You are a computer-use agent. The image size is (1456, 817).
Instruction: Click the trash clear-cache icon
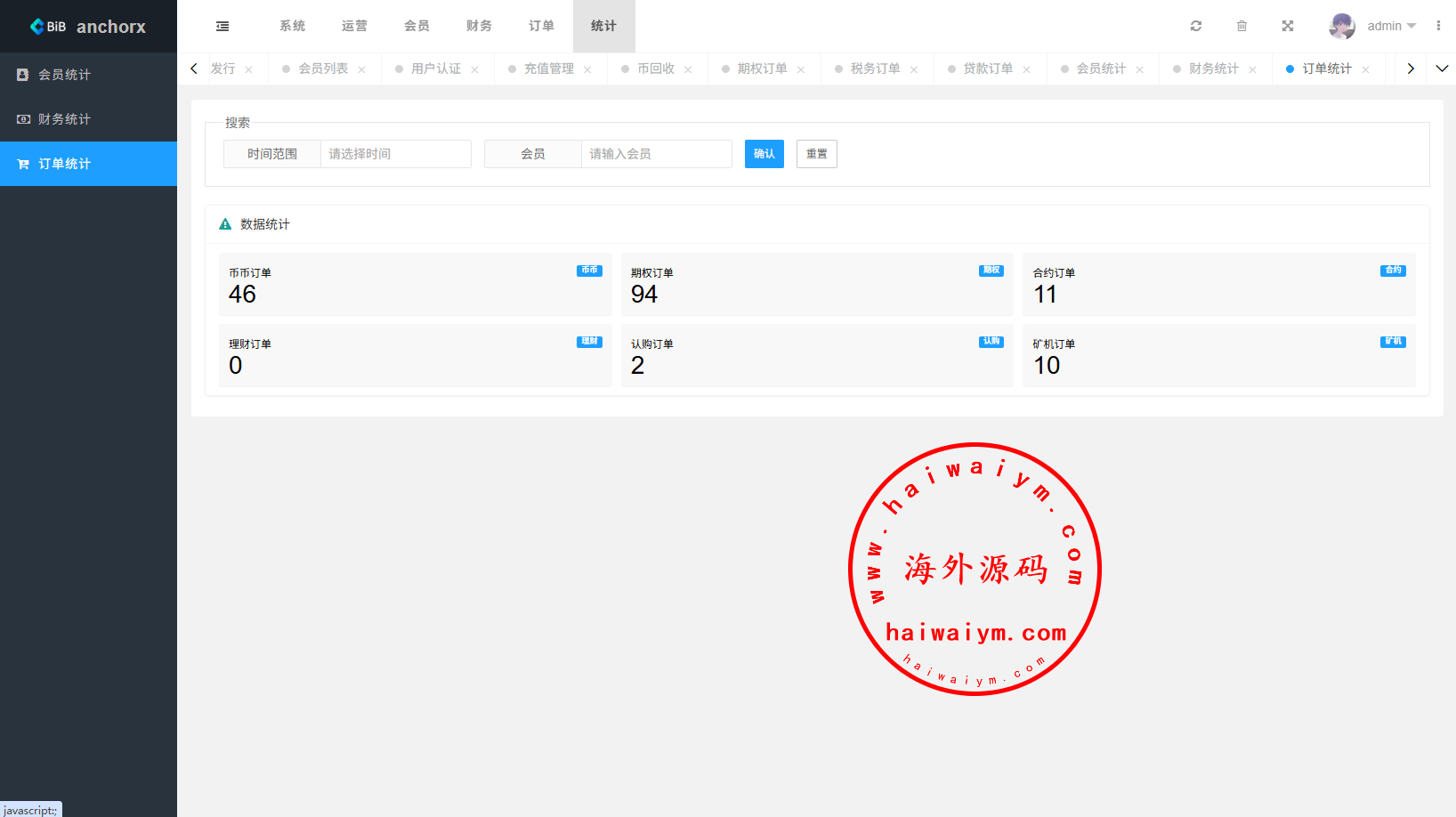pyautogui.click(x=1242, y=27)
